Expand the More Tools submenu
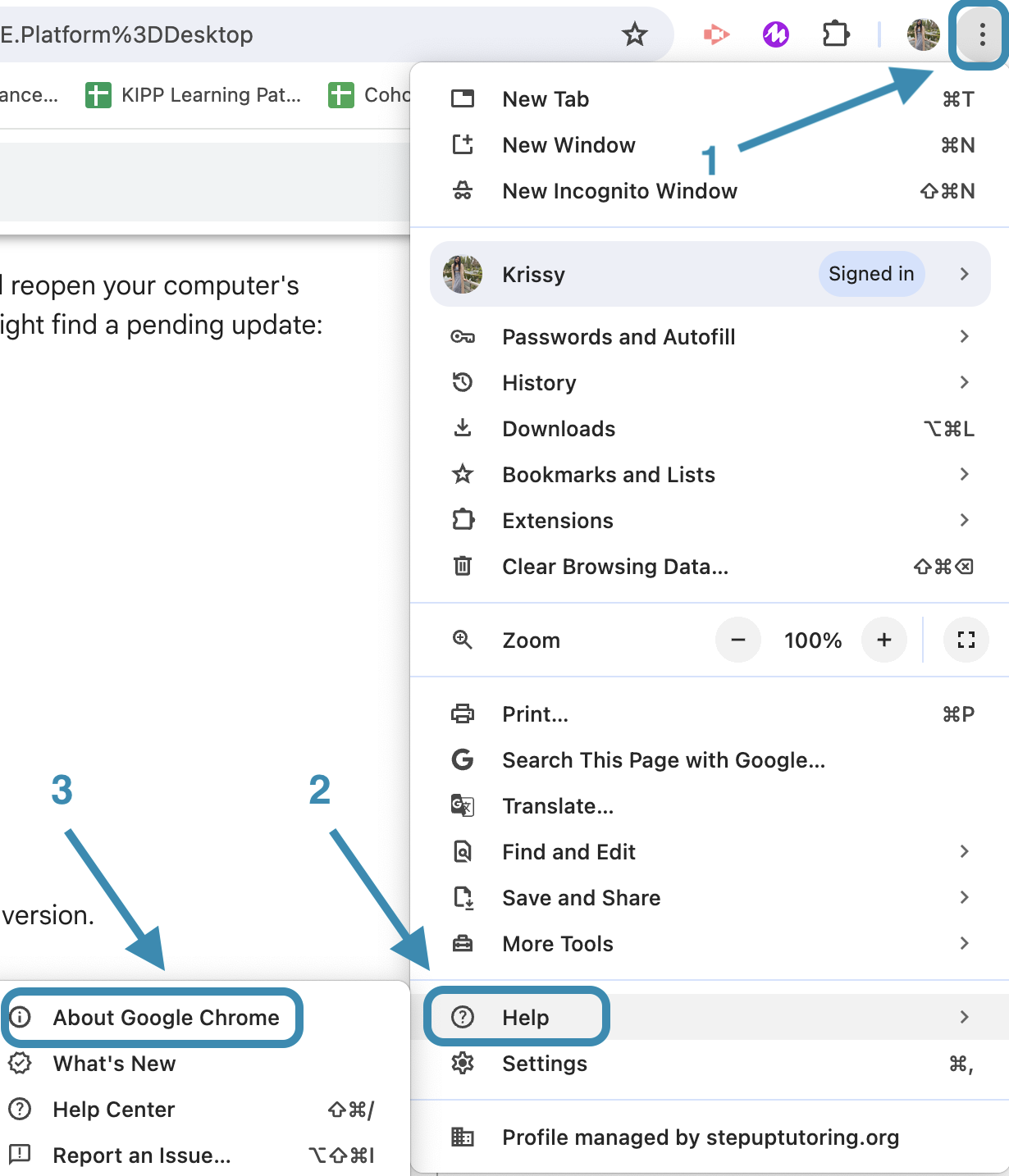Viewport: 1009px width, 1176px height. coord(558,944)
